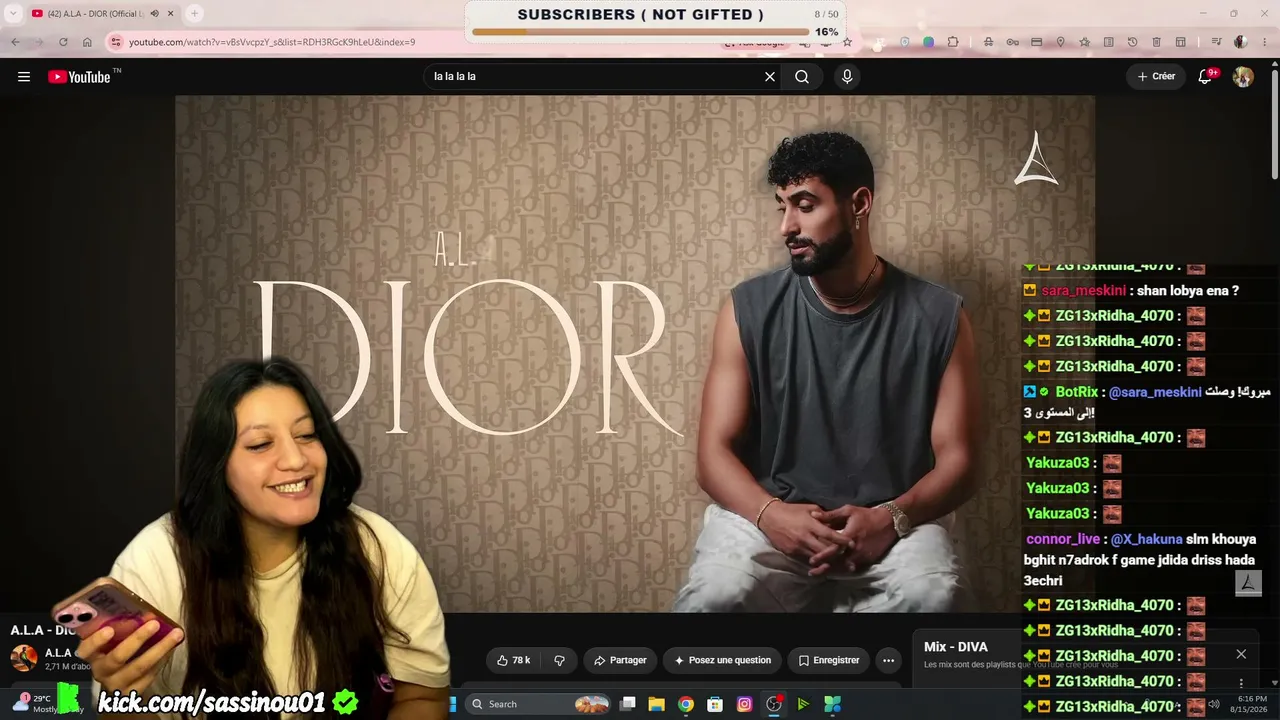Share the video using Partager
Image resolution: width=1280 pixels, height=720 pixels.
pos(620,661)
